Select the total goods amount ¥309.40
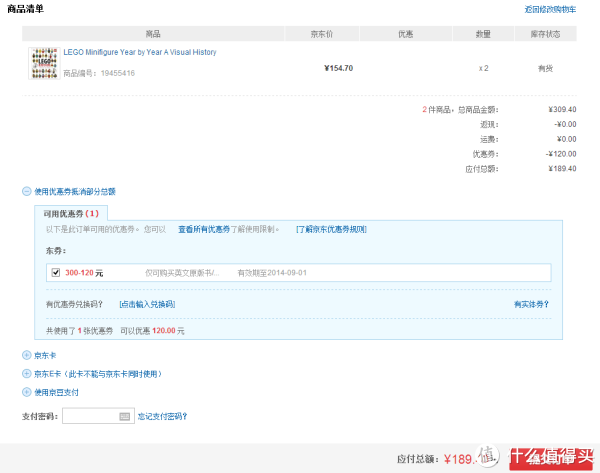The width and height of the screenshot is (600, 473). pyautogui.click(x=562, y=109)
